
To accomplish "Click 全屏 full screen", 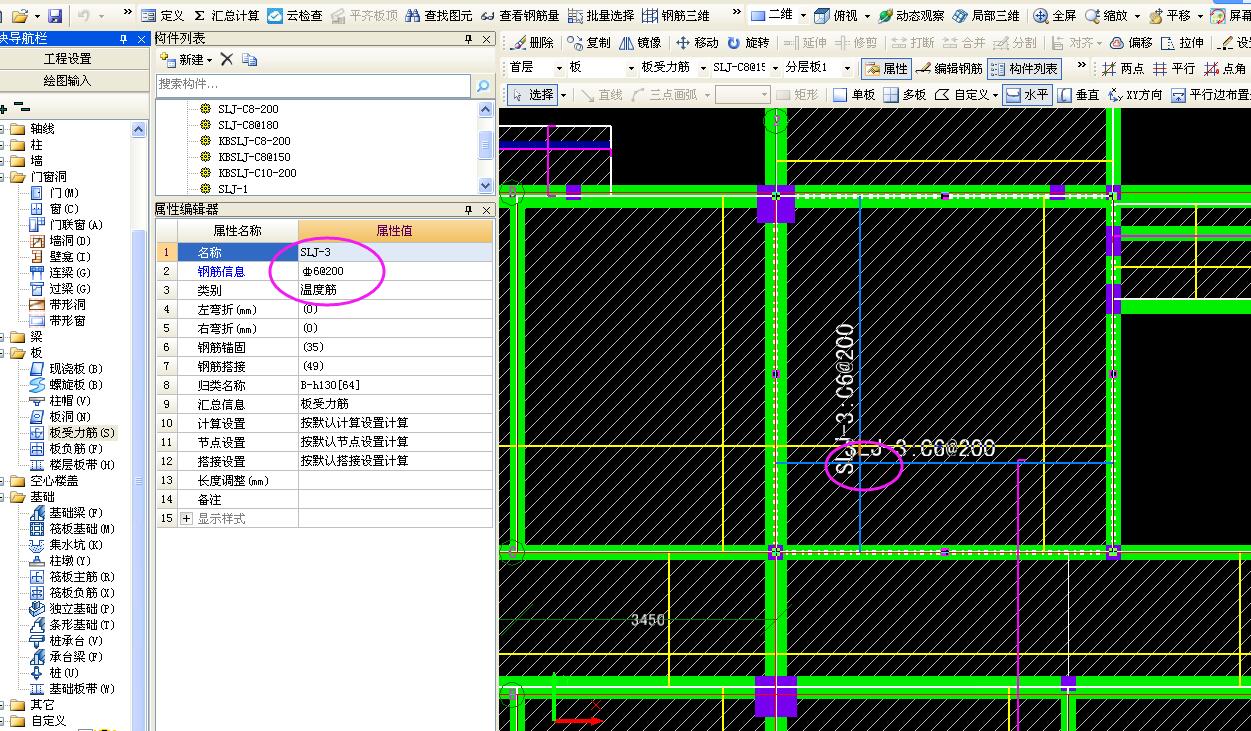I will pos(1055,16).
